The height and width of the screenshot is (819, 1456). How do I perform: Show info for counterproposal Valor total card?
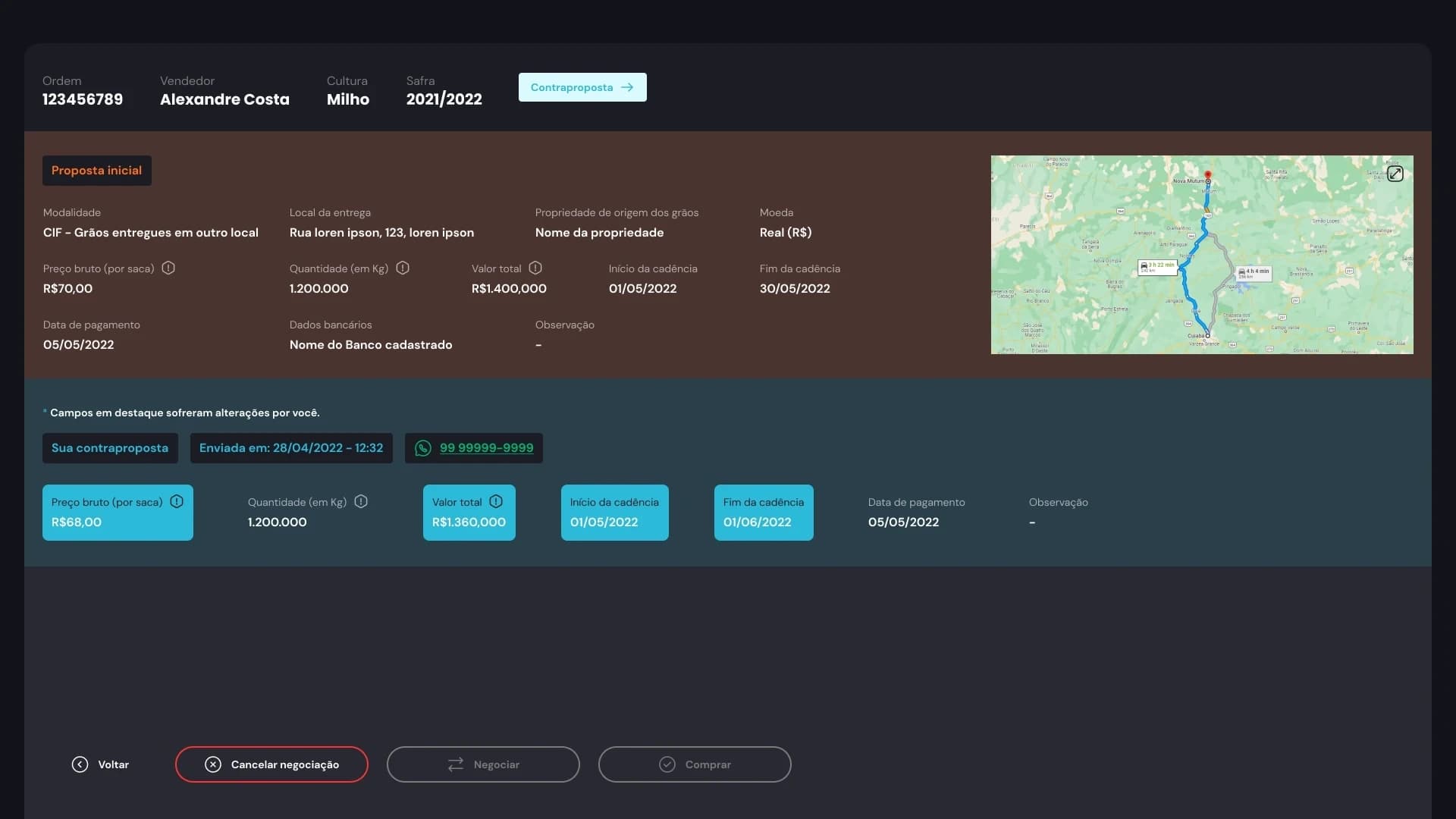coord(496,501)
